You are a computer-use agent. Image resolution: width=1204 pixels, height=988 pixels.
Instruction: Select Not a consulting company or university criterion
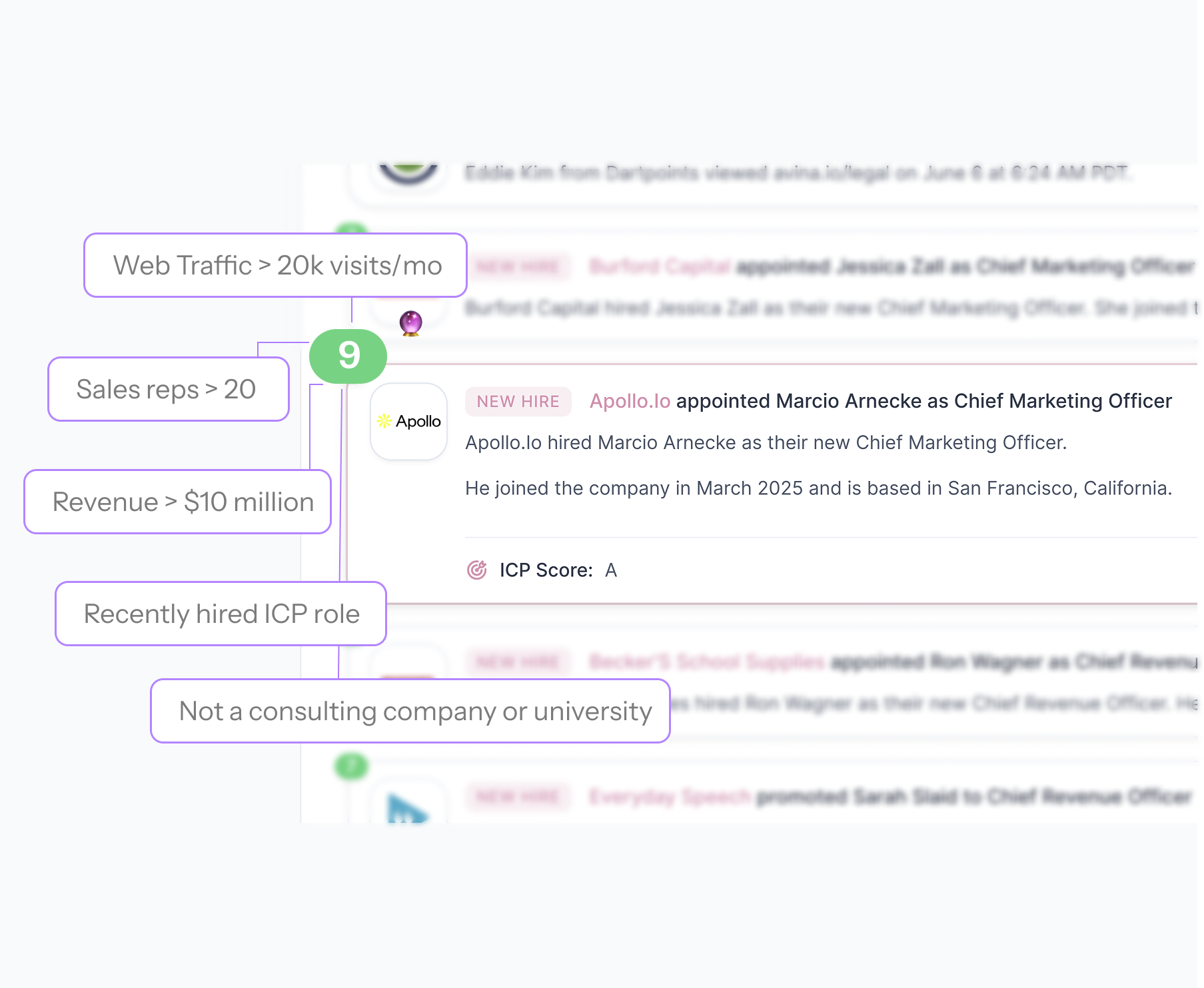click(x=410, y=711)
